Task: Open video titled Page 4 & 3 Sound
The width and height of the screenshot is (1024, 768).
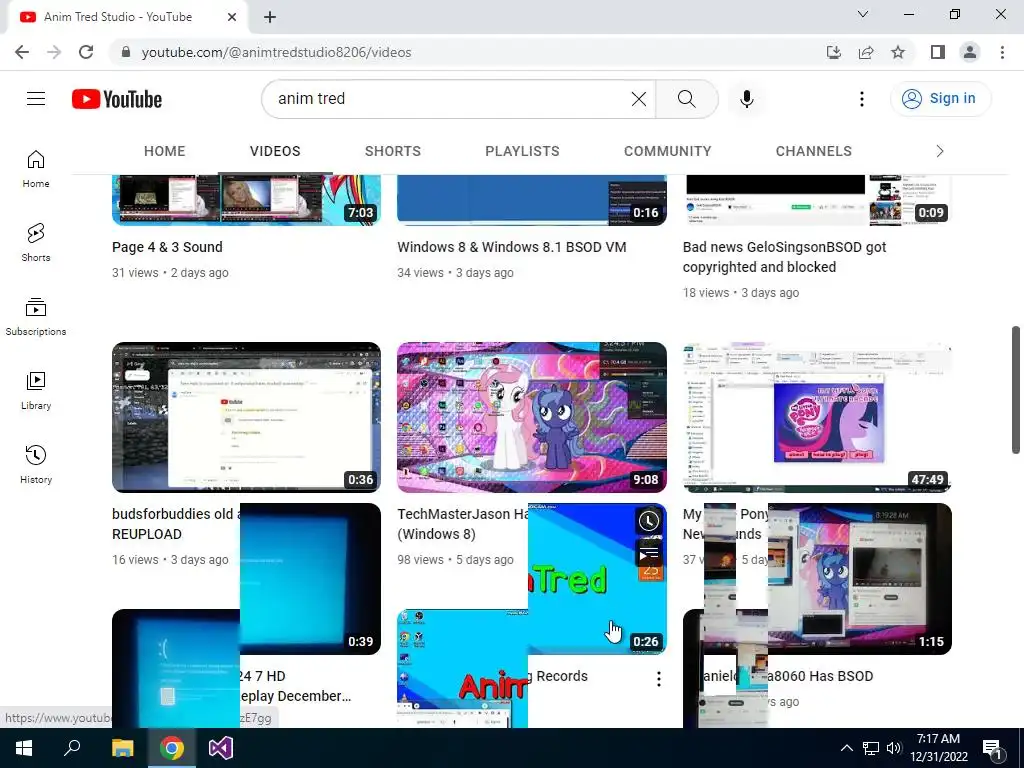Action: 167,247
